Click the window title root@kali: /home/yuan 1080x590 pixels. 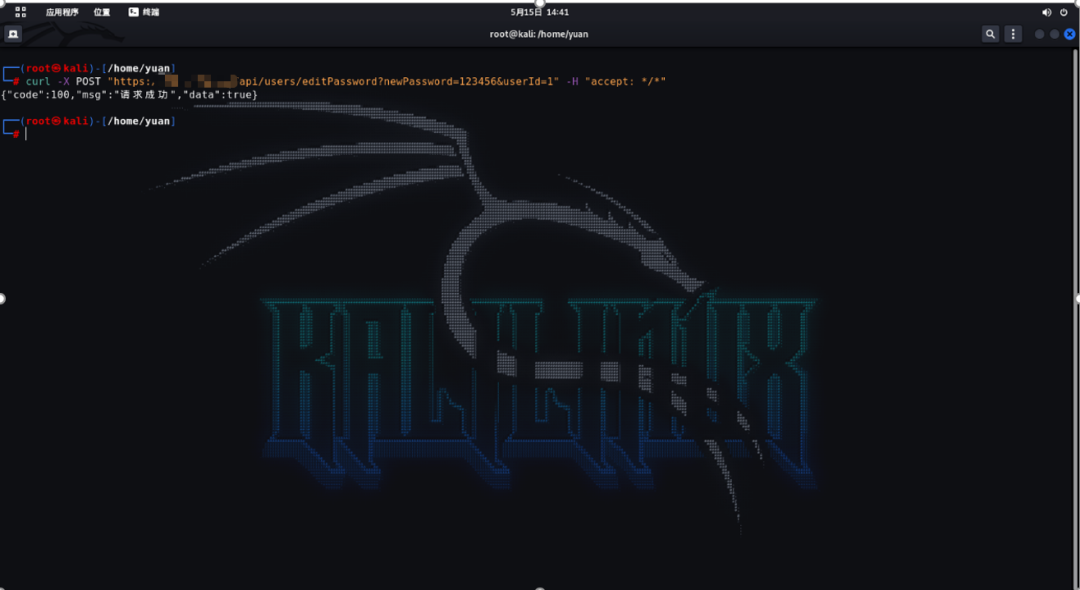[x=539, y=34]
